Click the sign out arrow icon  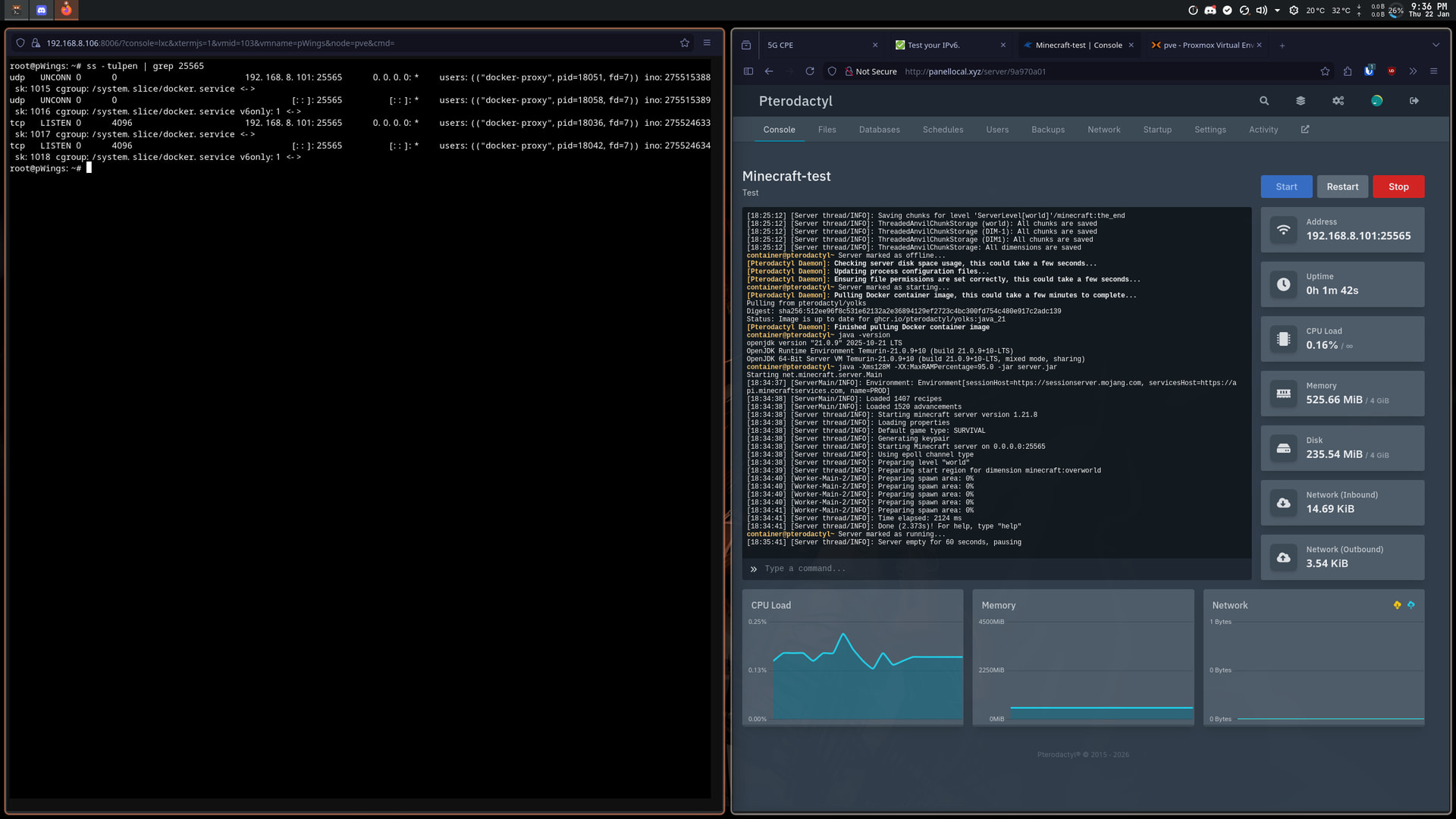[1414, 101]
